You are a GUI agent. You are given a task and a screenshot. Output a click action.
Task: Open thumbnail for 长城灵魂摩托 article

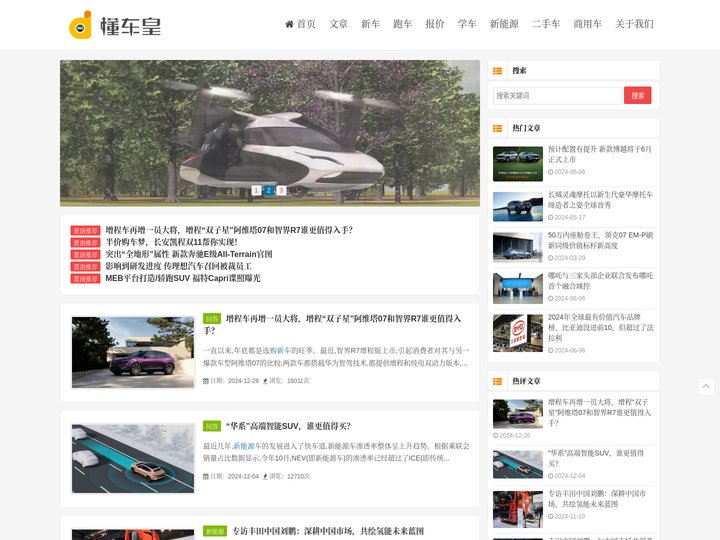click(518, 207)
